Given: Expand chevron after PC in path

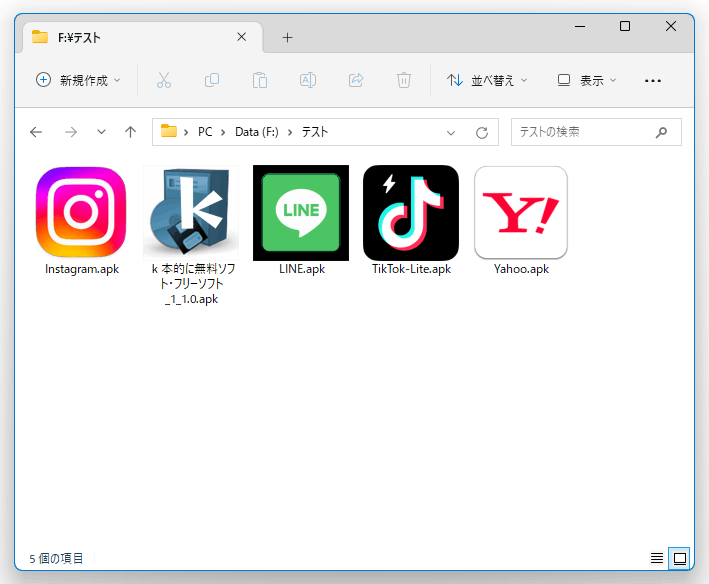Looking at the screenshot, I should [x=223, y=132].
